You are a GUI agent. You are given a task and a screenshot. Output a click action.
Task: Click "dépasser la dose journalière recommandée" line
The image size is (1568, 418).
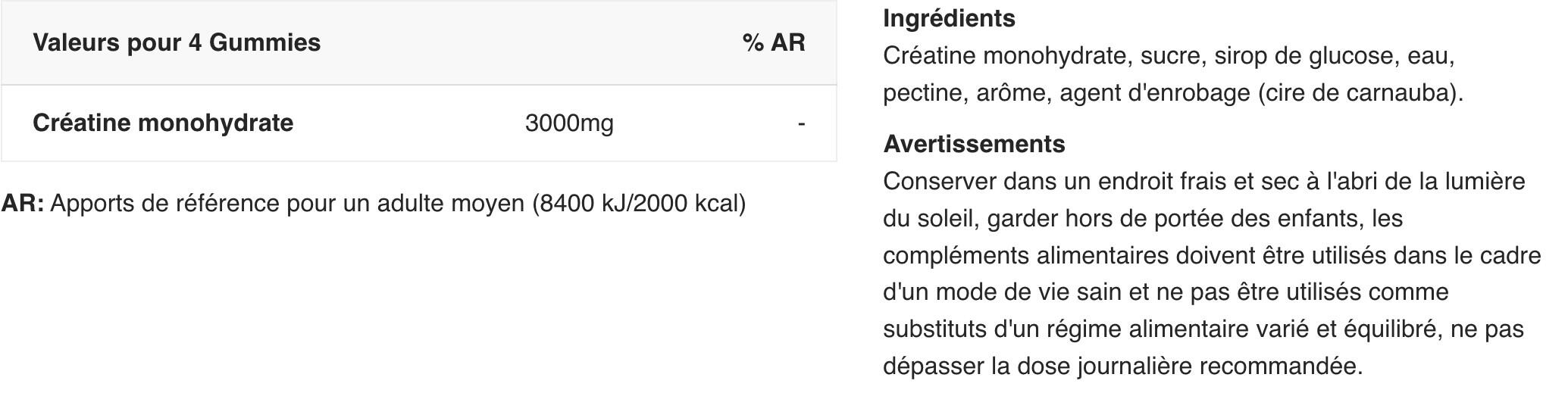pyautogui.click(x=1122, y=366)
